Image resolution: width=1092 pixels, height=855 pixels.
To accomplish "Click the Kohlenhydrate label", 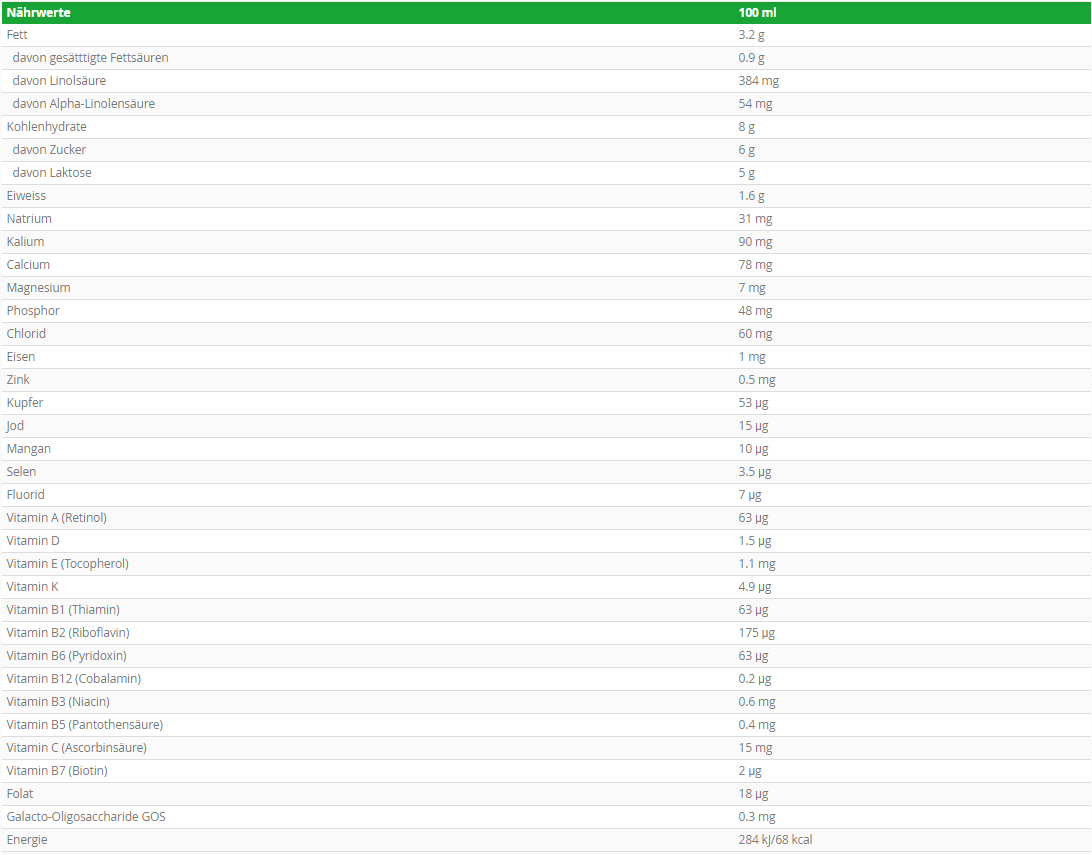I will point(47,127).
